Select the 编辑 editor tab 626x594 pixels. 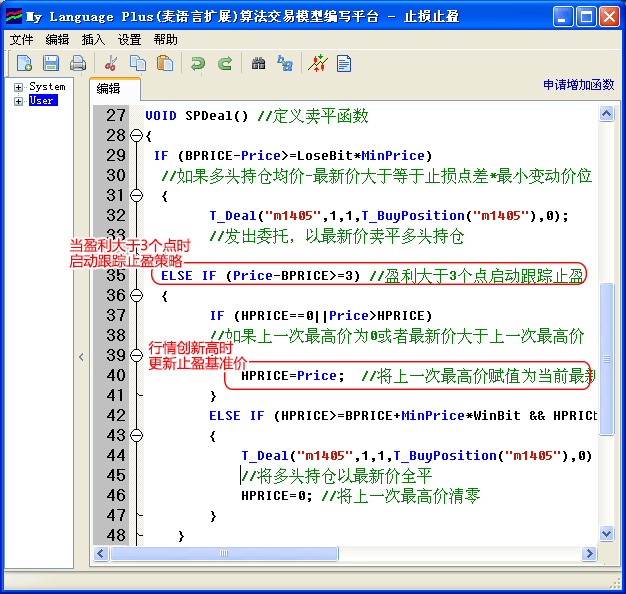coord(108,89)
